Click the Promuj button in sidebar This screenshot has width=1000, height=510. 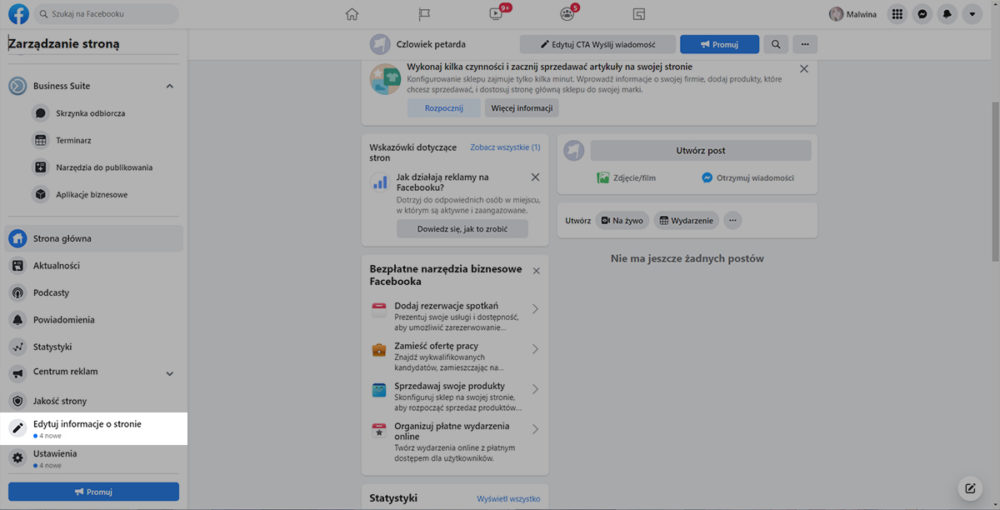(94, 492)
